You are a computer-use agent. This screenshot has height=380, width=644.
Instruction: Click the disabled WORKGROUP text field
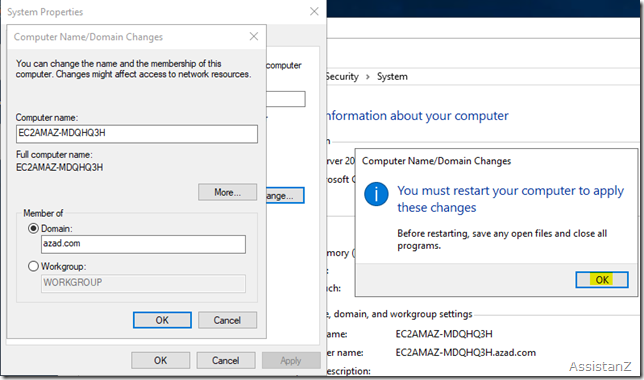143,283
